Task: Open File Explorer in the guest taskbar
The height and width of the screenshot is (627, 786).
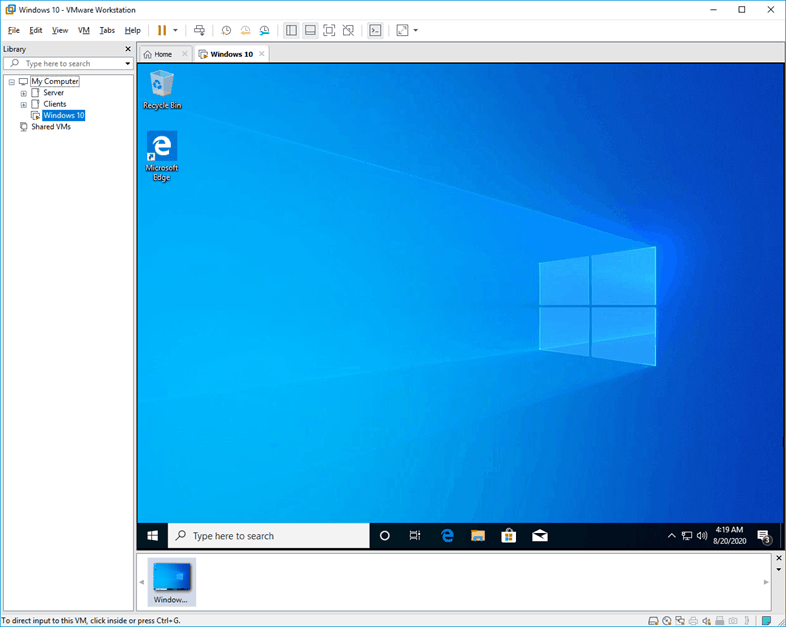Action: (478, 536)
